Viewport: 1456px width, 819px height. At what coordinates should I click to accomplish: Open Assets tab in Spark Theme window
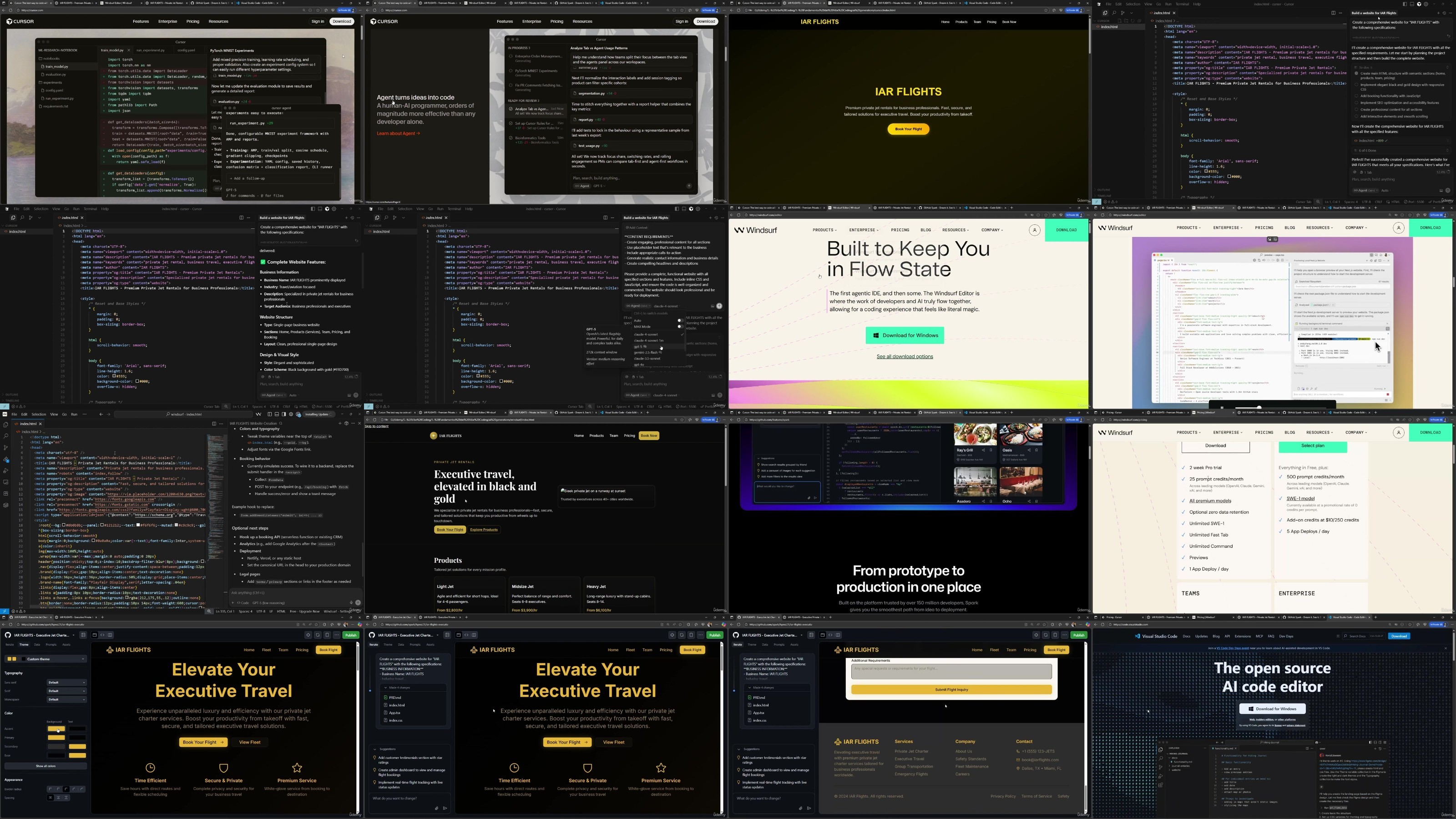pyautogui.click(x=66, y=645)
